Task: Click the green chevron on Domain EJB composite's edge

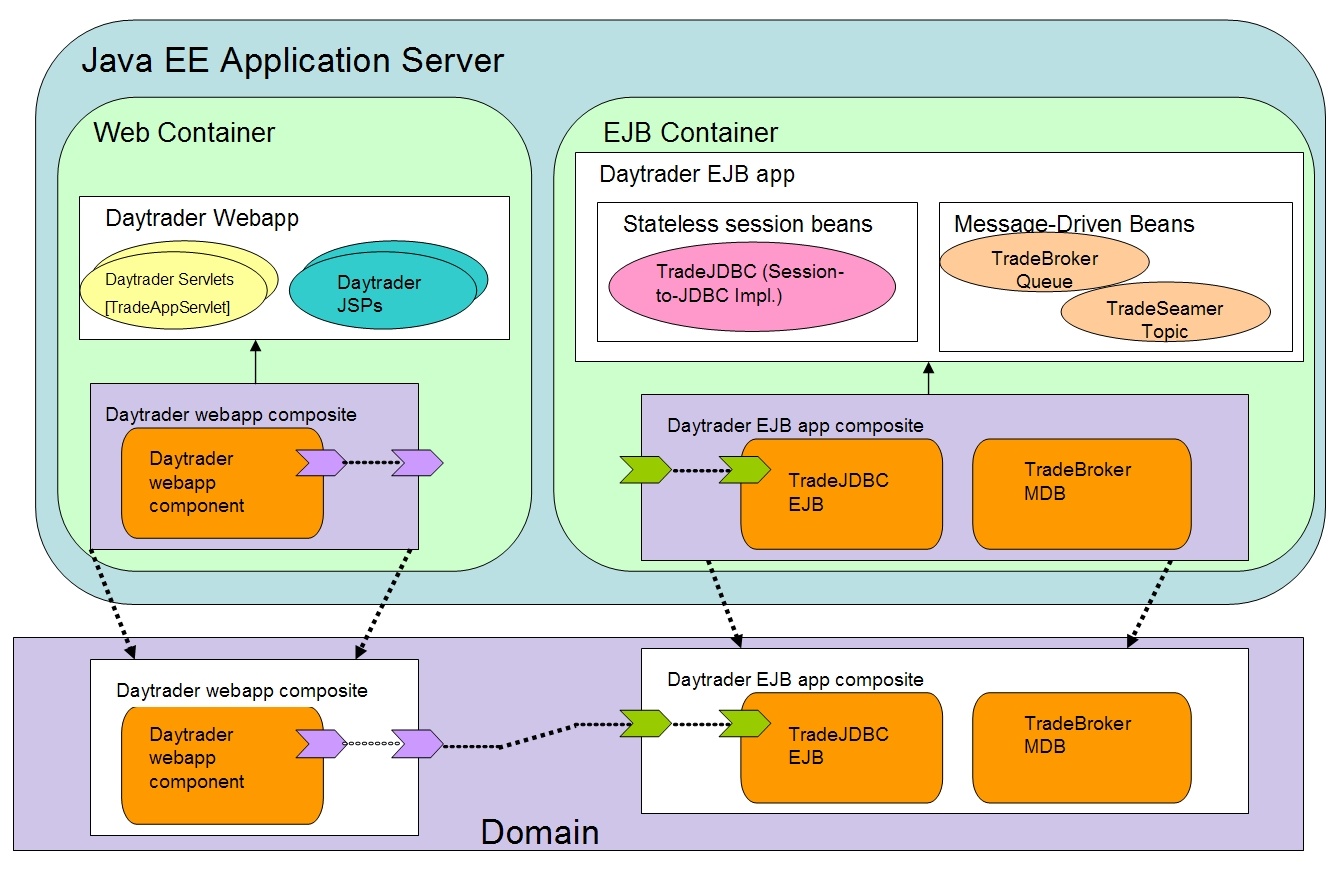Action: [645, 723]
